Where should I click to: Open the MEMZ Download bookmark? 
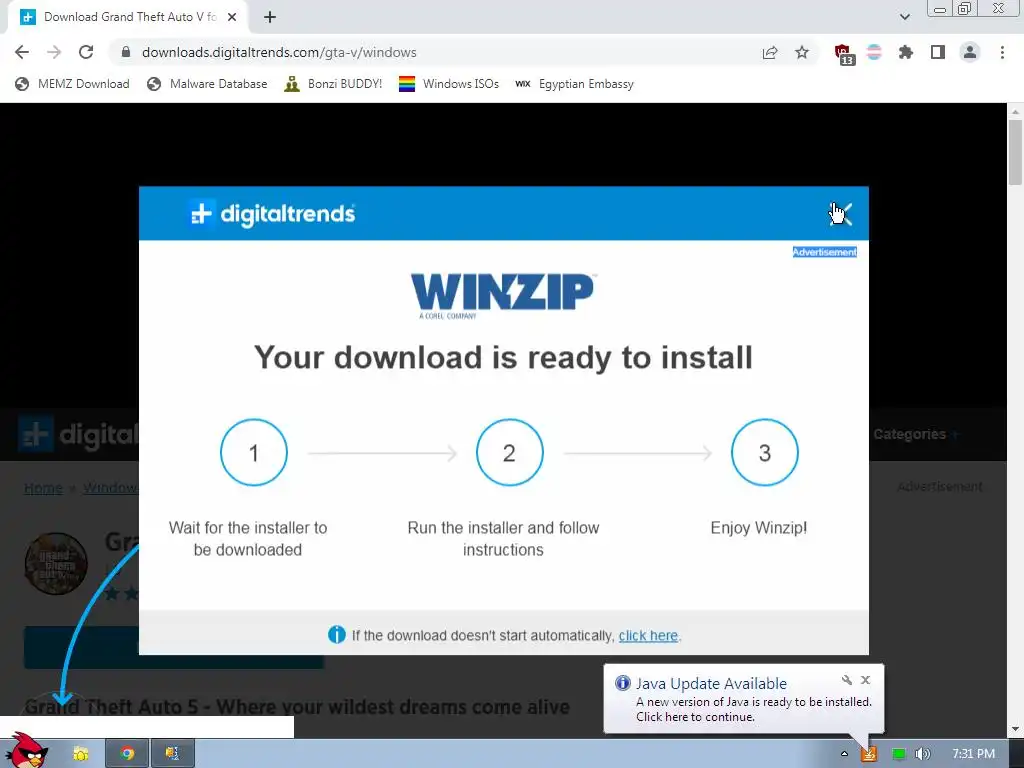pyautogui.click(x=72, y=84)
